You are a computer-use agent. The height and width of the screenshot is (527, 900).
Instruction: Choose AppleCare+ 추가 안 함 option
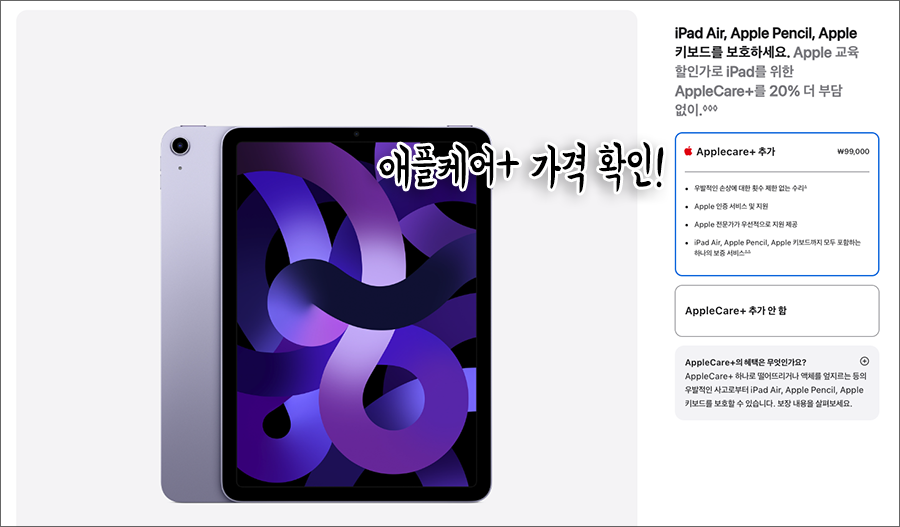[x=777, y=311]
